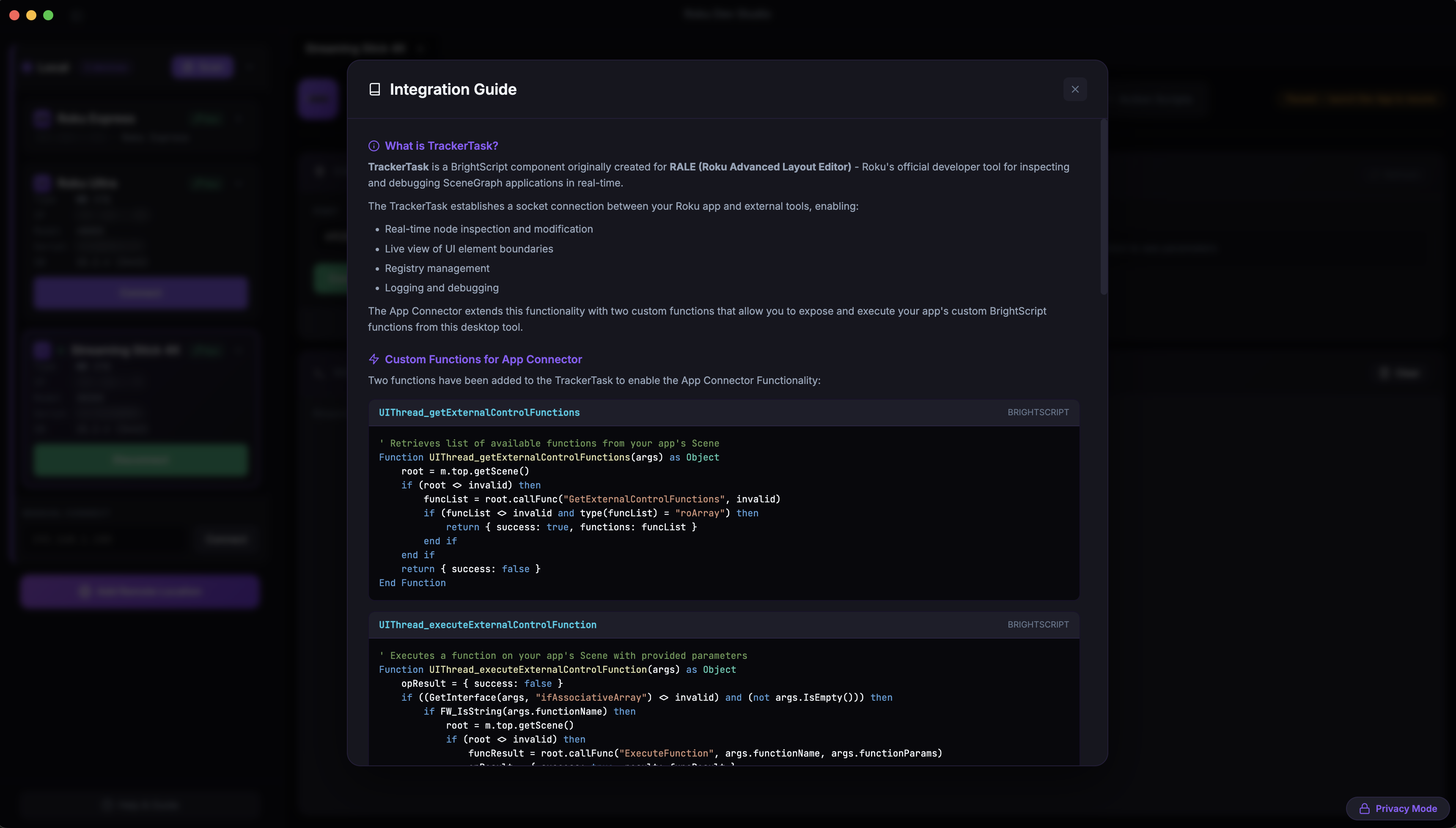Click the Privacy Mode button
This screenshot has height=828, width=1456.
tap(1398, 808)
